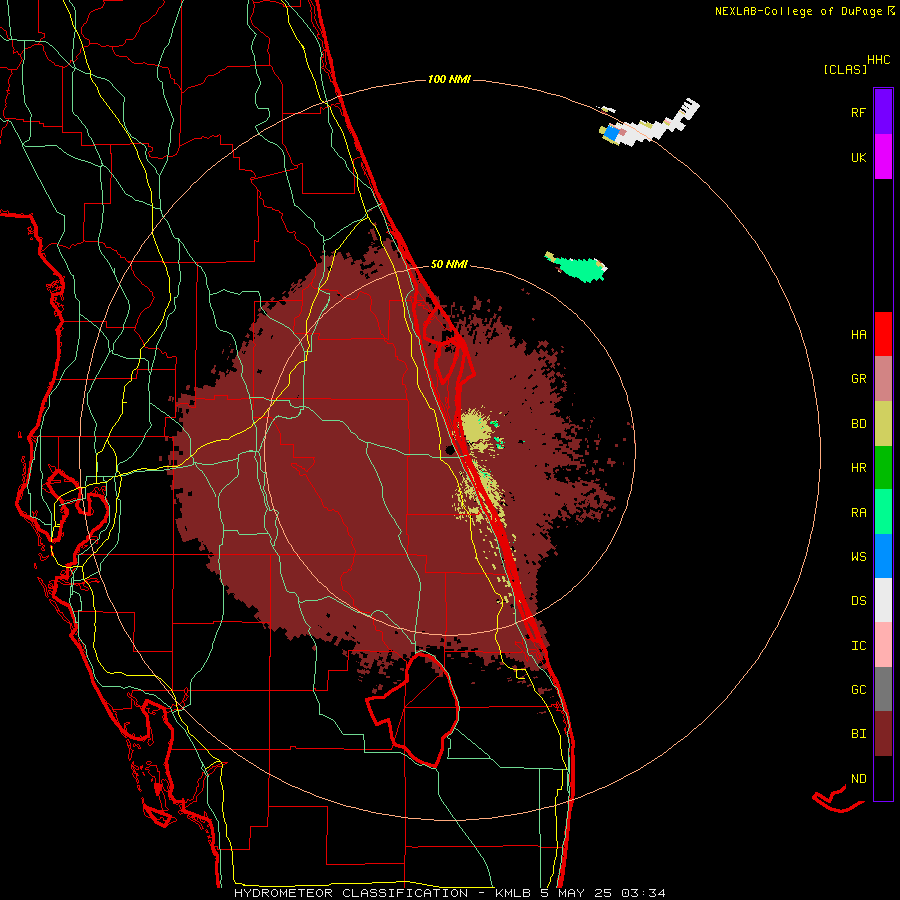Click the BD legend label
The height and width of the screenshot is (900, 900).
tap(858, 424)
